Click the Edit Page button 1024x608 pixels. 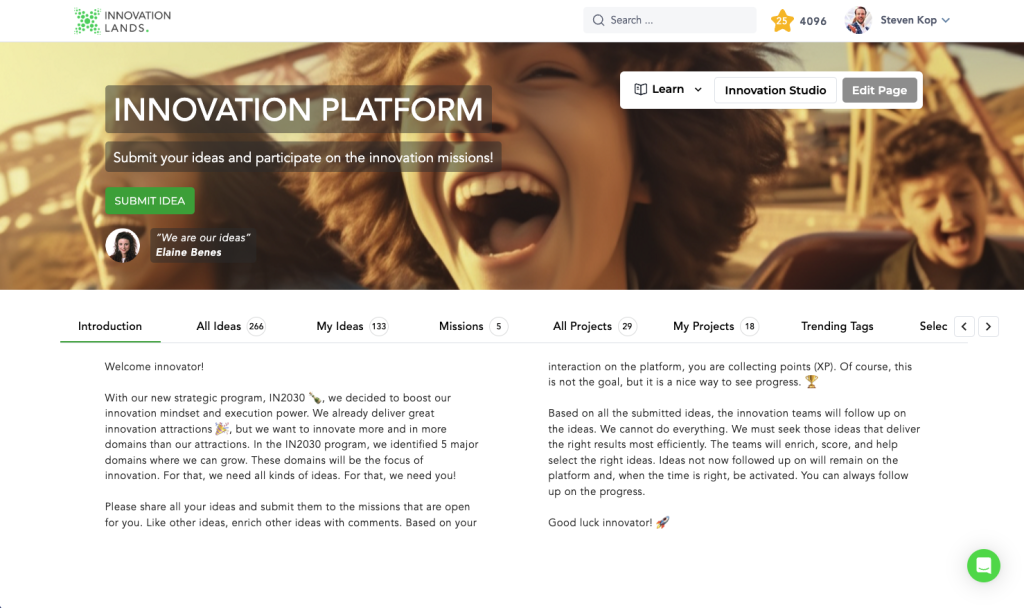coord(879,89)
